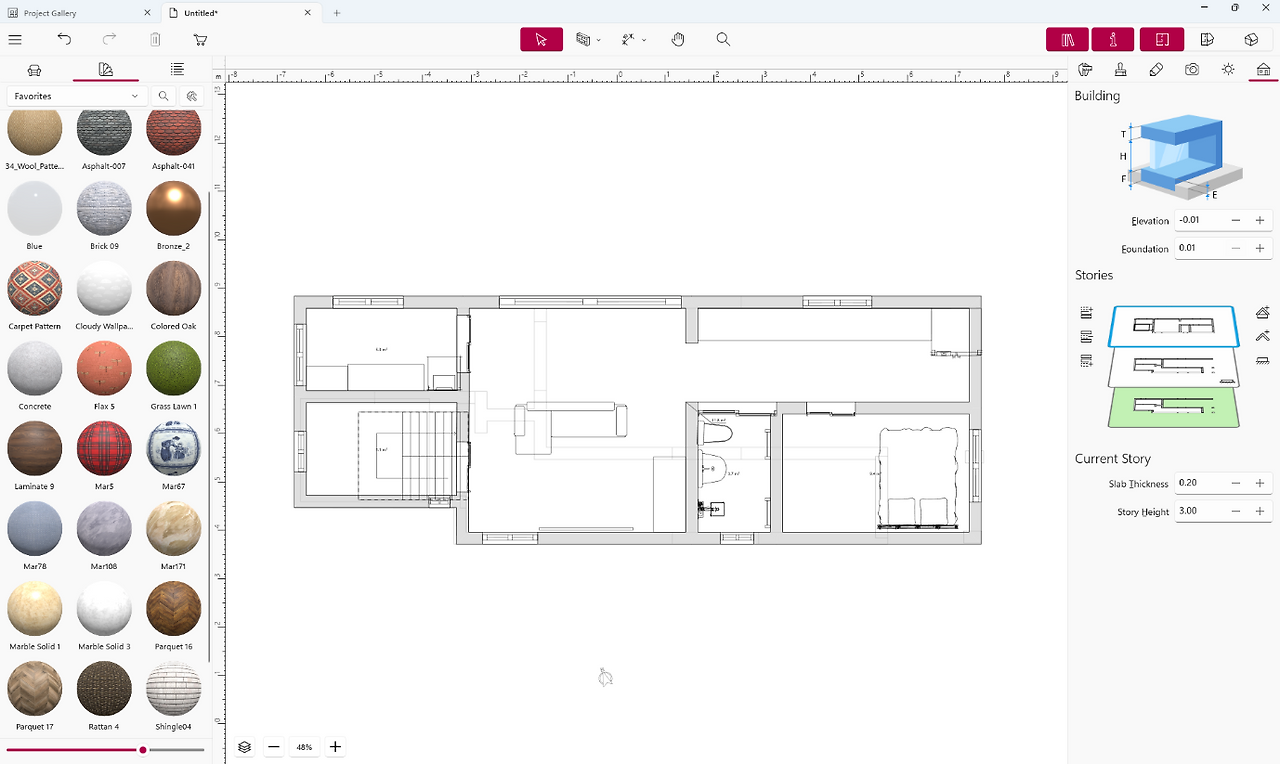Activate the Select arrow tool
The width and height of the screenshot is (1280, 764).
(x=541, y=39)
